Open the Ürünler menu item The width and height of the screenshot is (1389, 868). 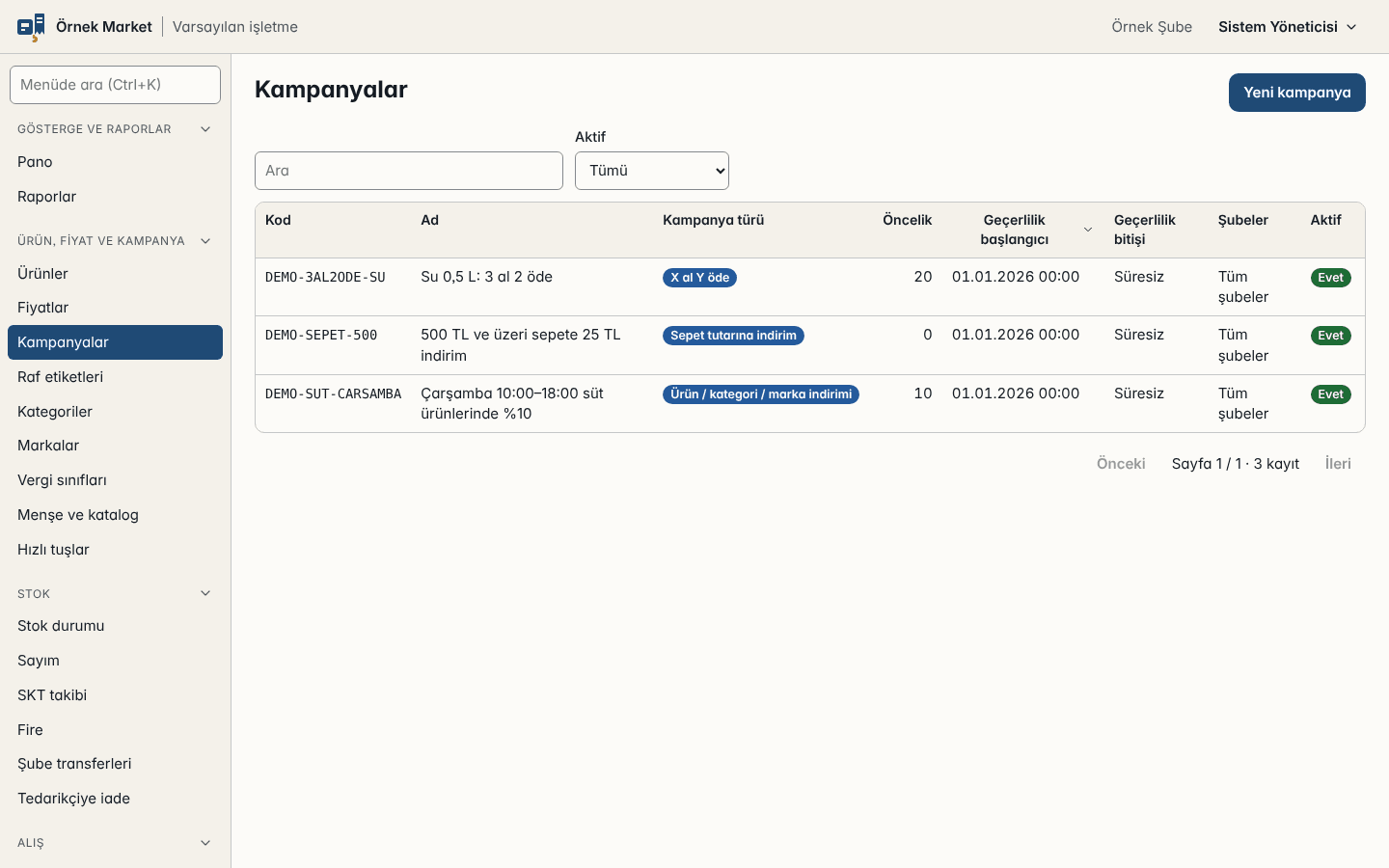pos(115,274)
